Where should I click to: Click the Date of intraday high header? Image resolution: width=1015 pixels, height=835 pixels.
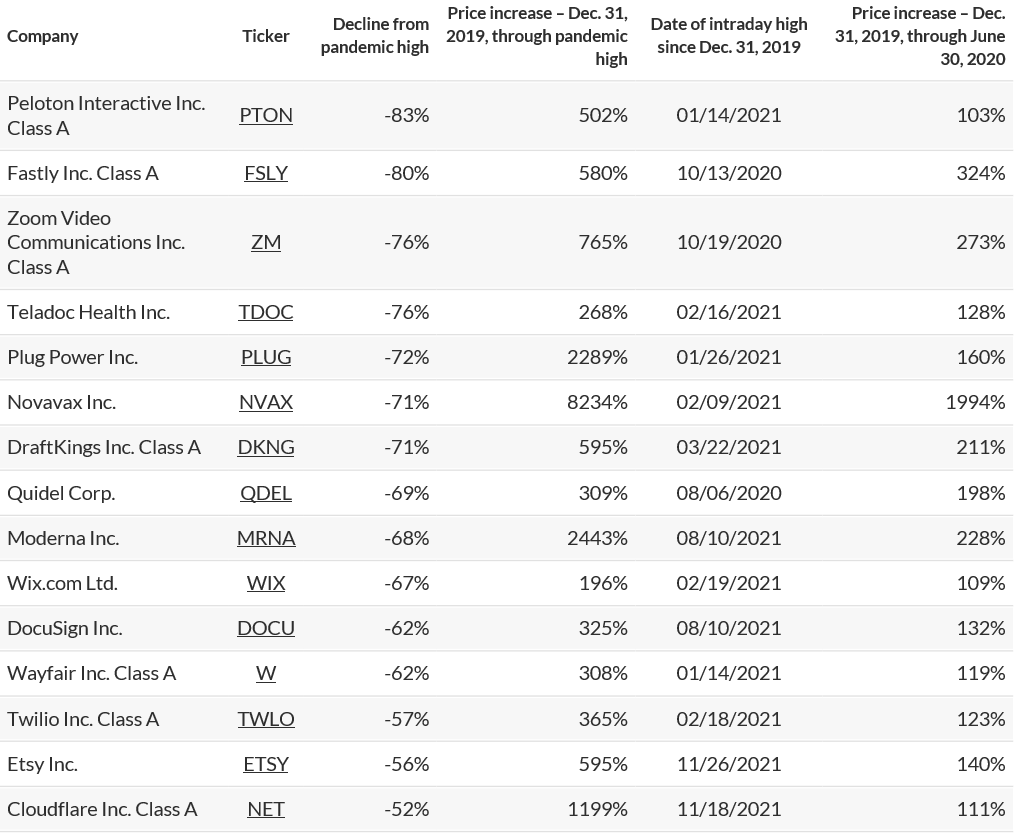728,36
